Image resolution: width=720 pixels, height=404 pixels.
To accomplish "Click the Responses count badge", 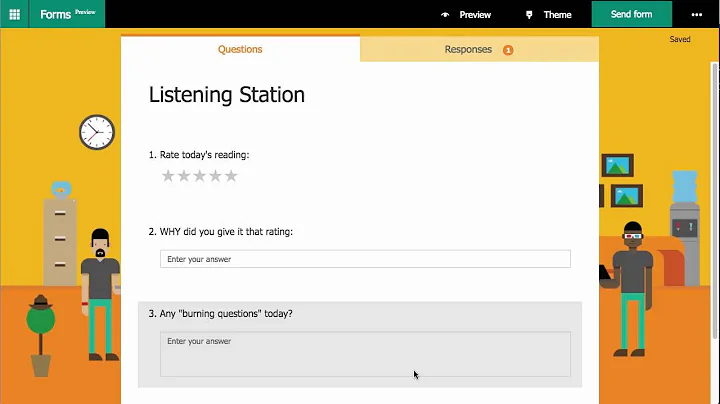I will click(508, 50).
